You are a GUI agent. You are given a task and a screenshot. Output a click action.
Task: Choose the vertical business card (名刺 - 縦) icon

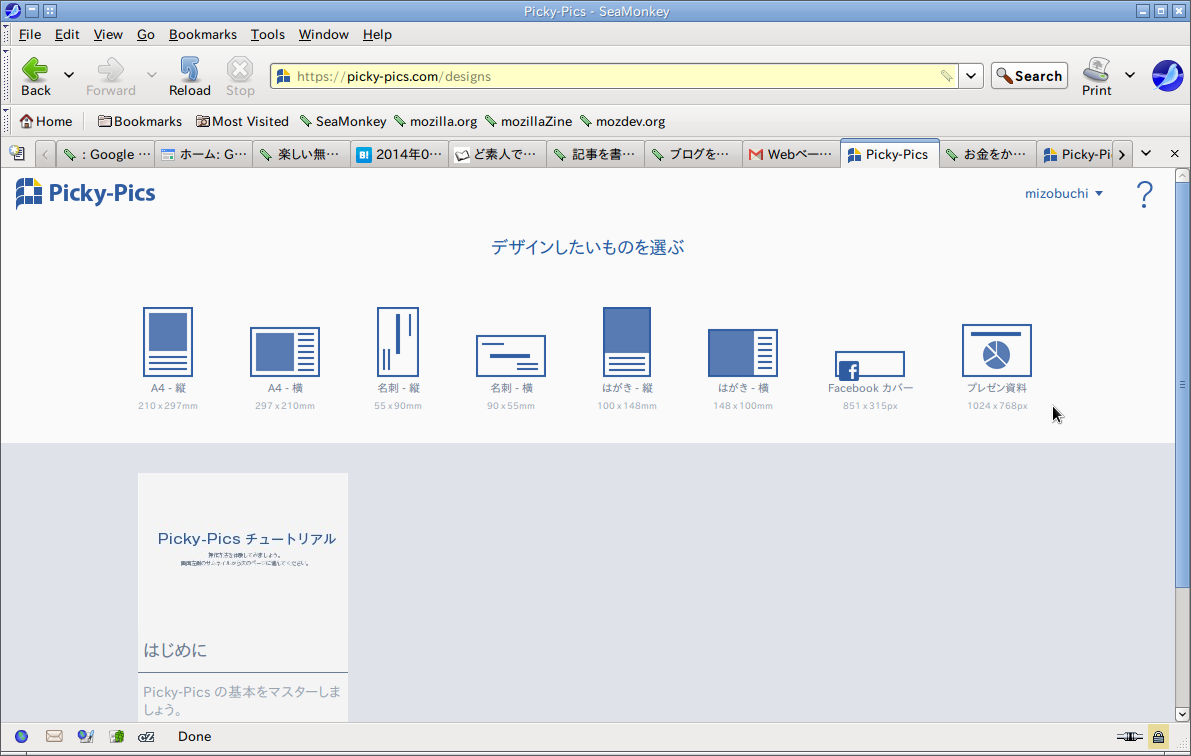398,342
